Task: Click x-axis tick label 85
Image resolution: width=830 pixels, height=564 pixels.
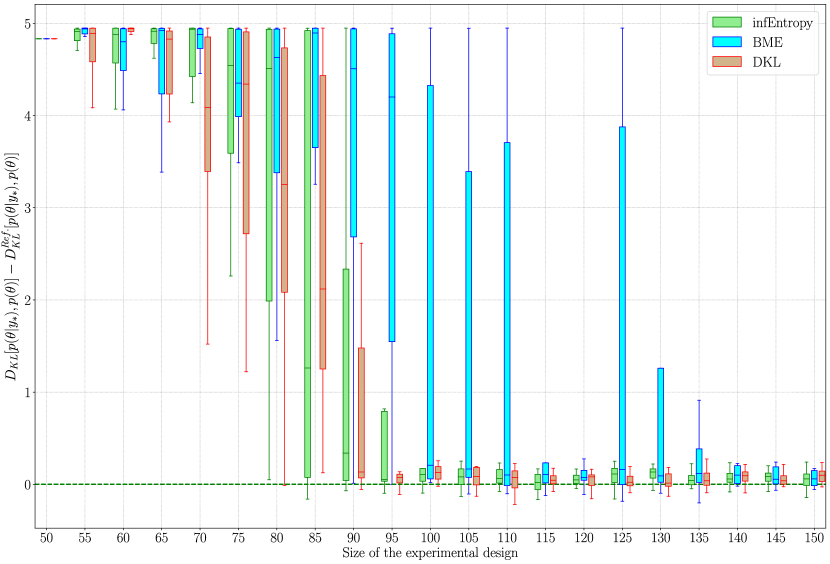Action: [x=315, y=538]
